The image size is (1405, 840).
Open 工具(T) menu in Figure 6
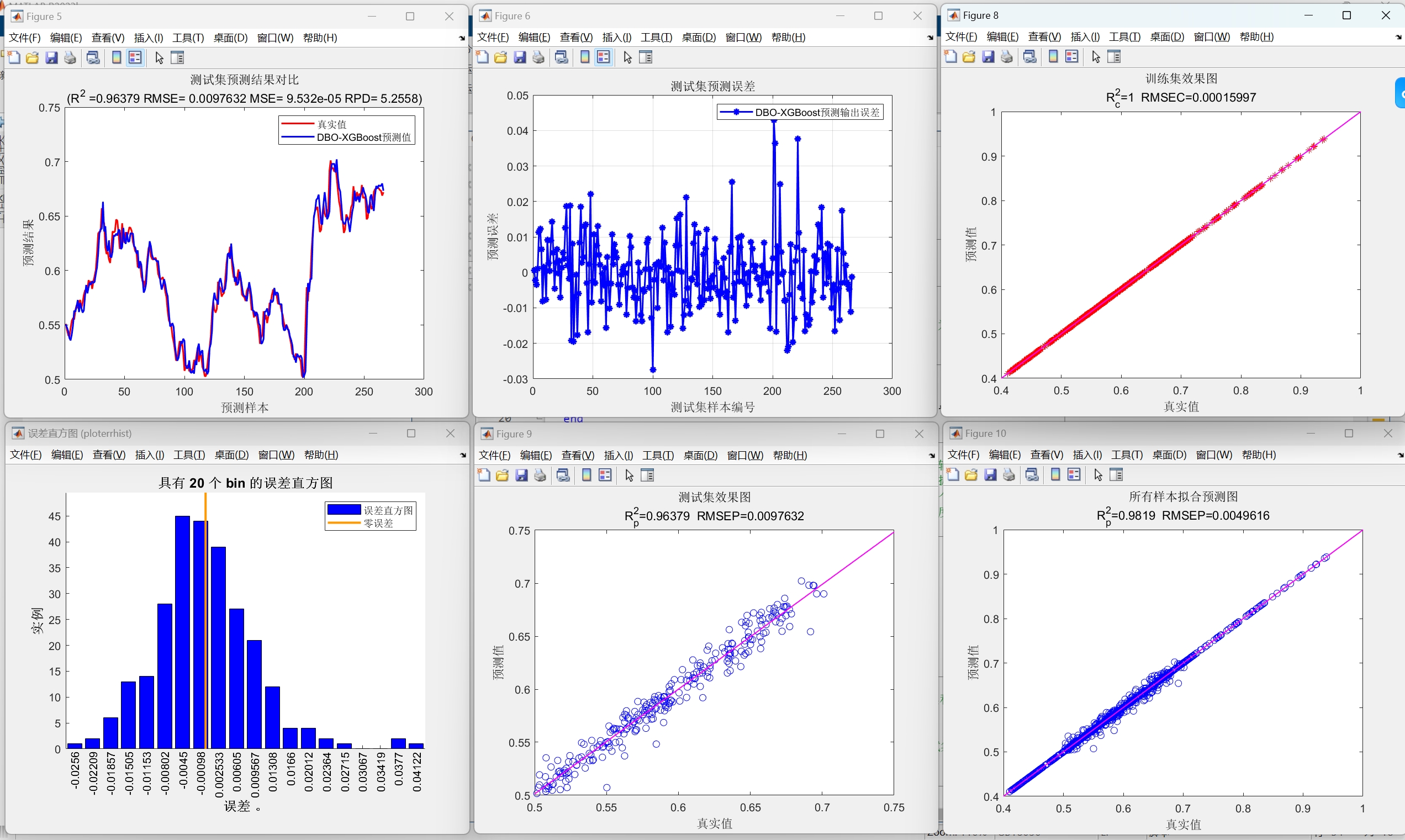point(656,38)
